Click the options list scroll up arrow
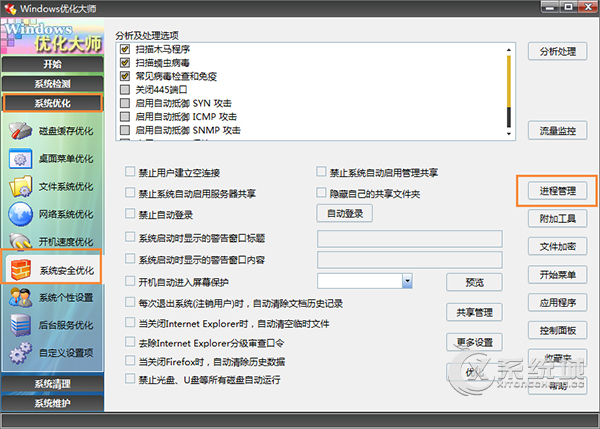Screen dimensions: 600x429 [509, 50]
